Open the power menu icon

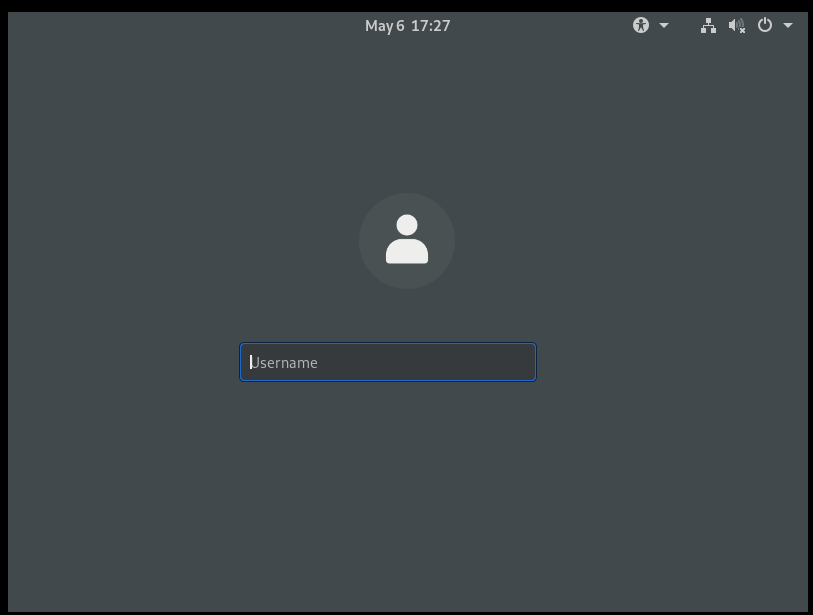[765, 25]
